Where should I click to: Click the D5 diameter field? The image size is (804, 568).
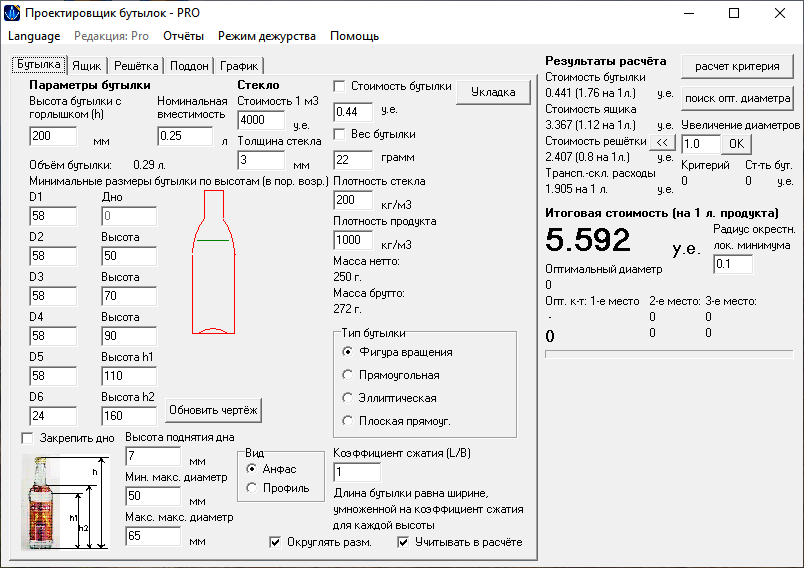click(x=53, y=376)
